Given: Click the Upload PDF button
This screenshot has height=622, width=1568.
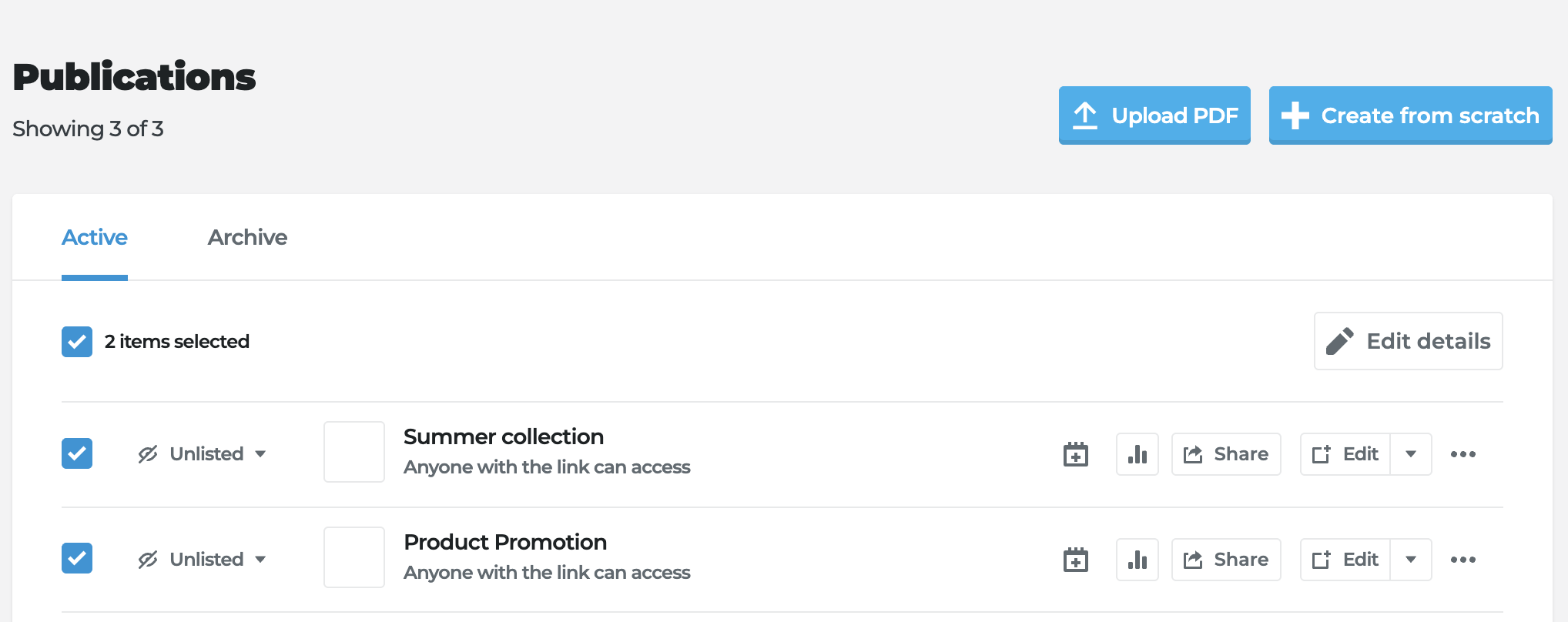Looking at the screenshot, I should [1154, 115].
